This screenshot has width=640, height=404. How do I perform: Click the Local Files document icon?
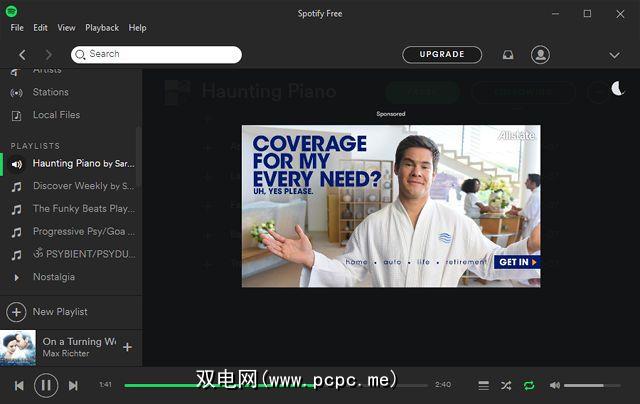[x=16, y=116]
